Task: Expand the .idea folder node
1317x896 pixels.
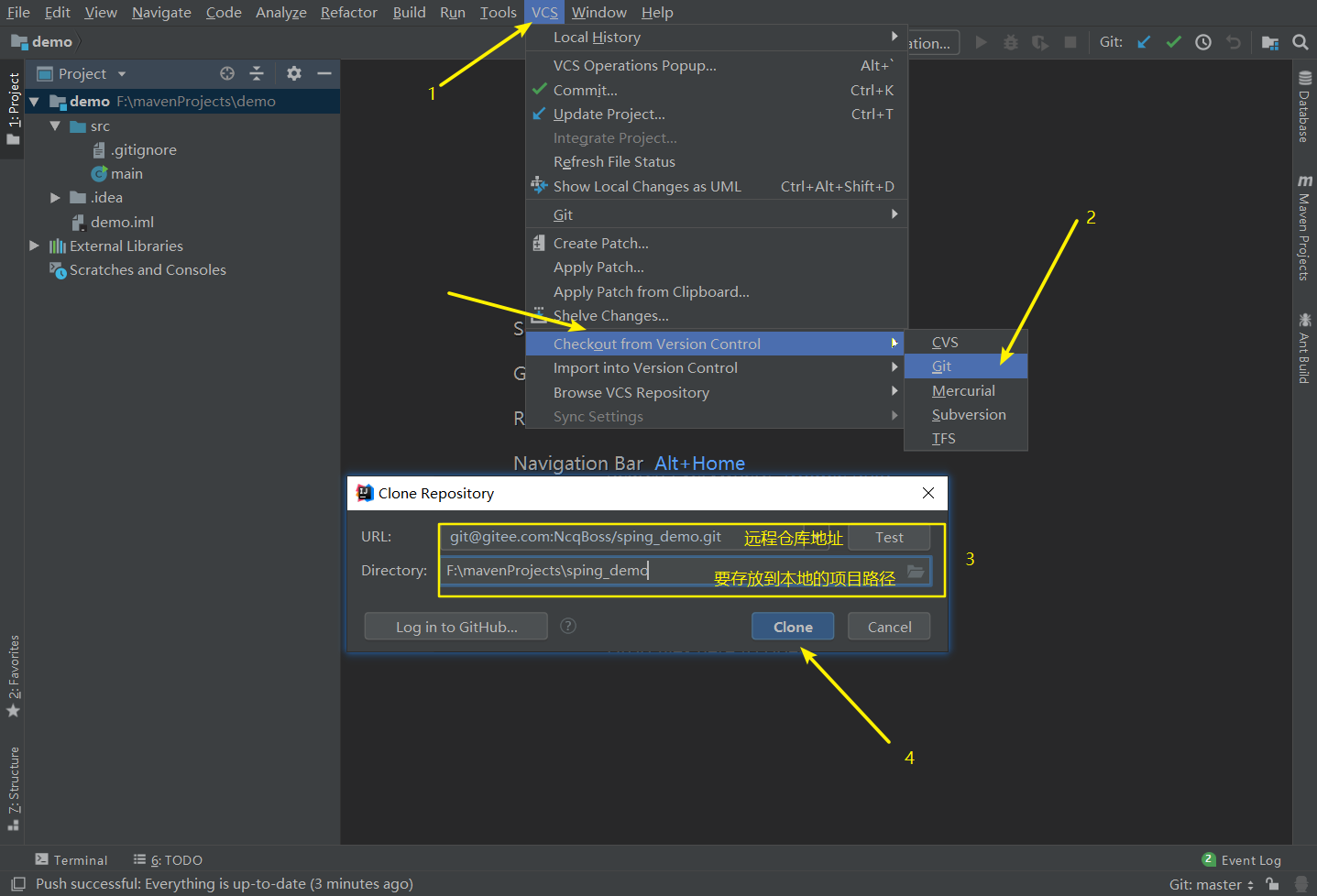Action: pyautogui.click(x=55, y=198)
